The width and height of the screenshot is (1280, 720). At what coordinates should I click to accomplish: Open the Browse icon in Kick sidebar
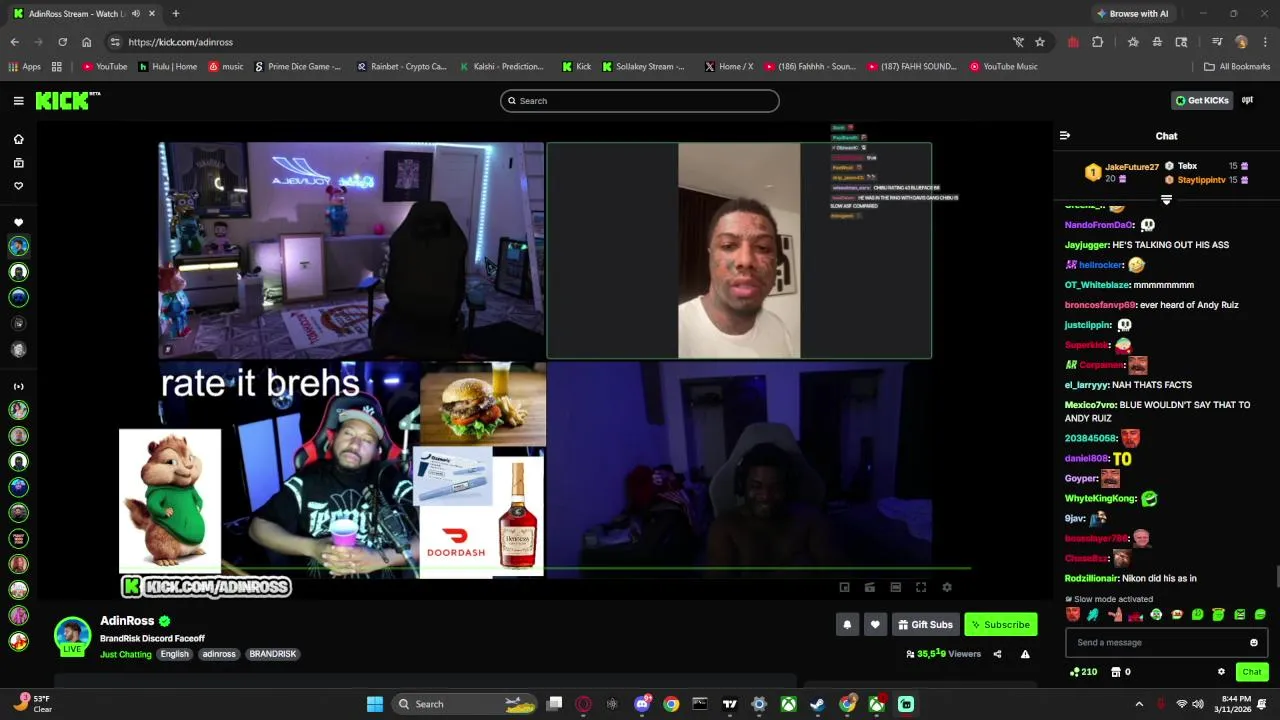(x=18, y=162)
